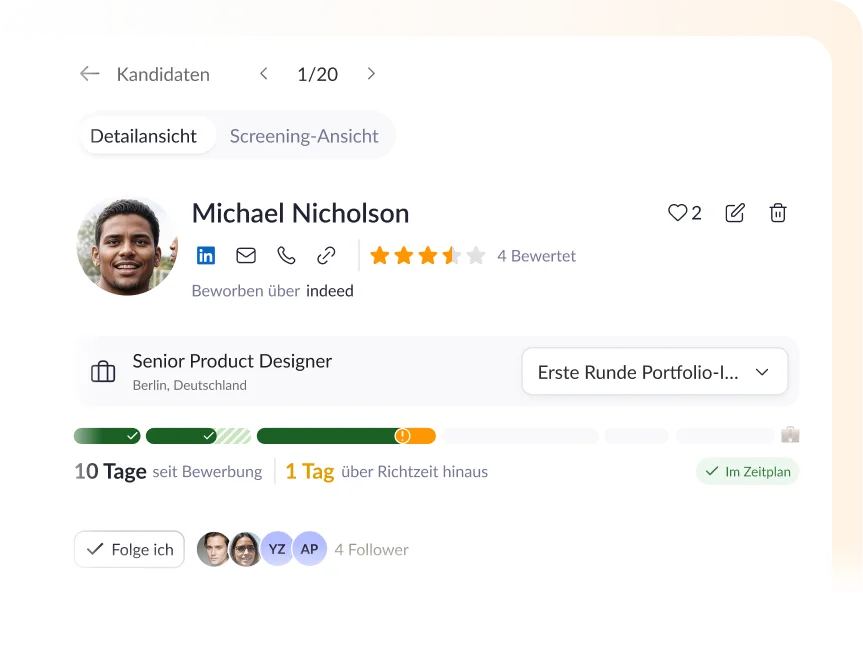
Task: Click the email envelope icon
Action: 246,255
